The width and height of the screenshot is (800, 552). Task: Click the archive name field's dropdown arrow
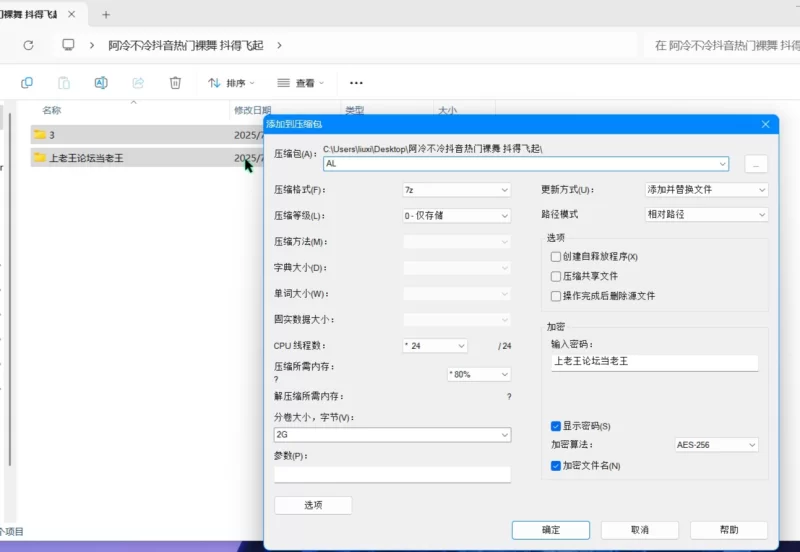point(722,164)
